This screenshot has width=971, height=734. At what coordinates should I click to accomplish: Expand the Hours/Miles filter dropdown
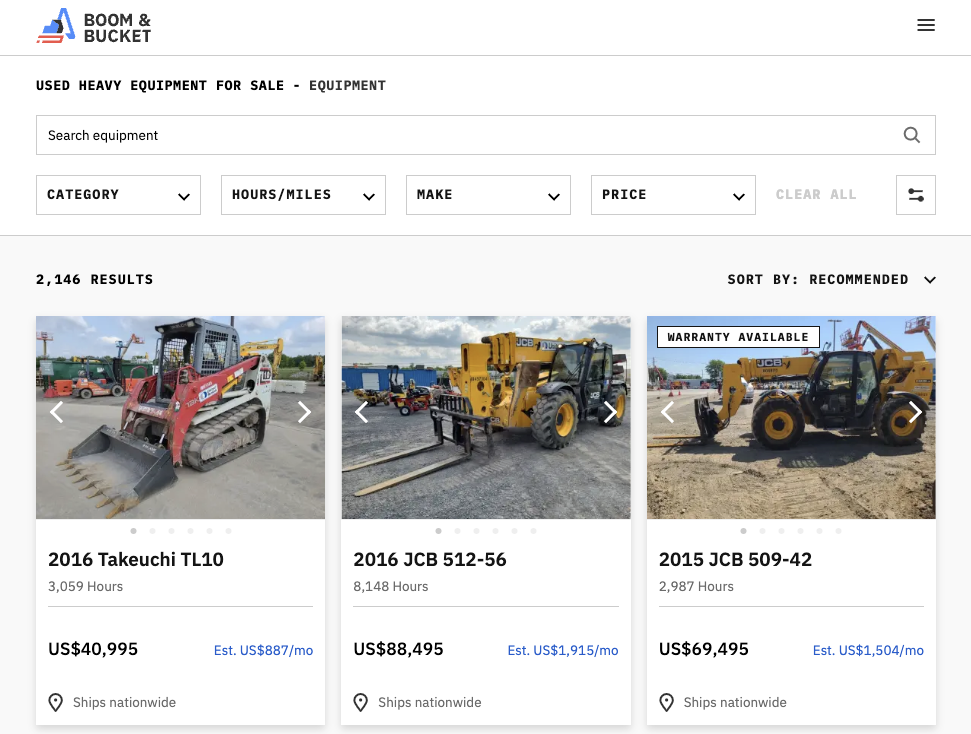pyautogui.click(x=303, y=195)
